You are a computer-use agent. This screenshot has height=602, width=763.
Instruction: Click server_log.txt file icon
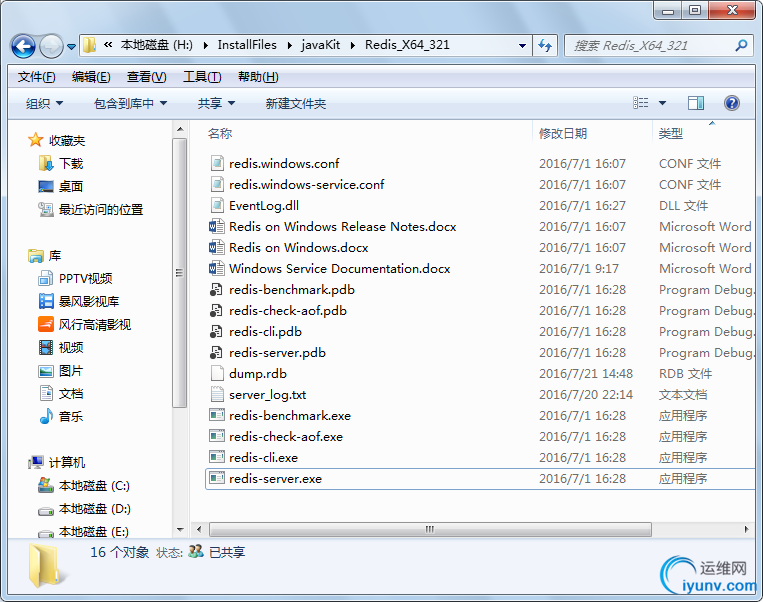click(x=217, y=394)
